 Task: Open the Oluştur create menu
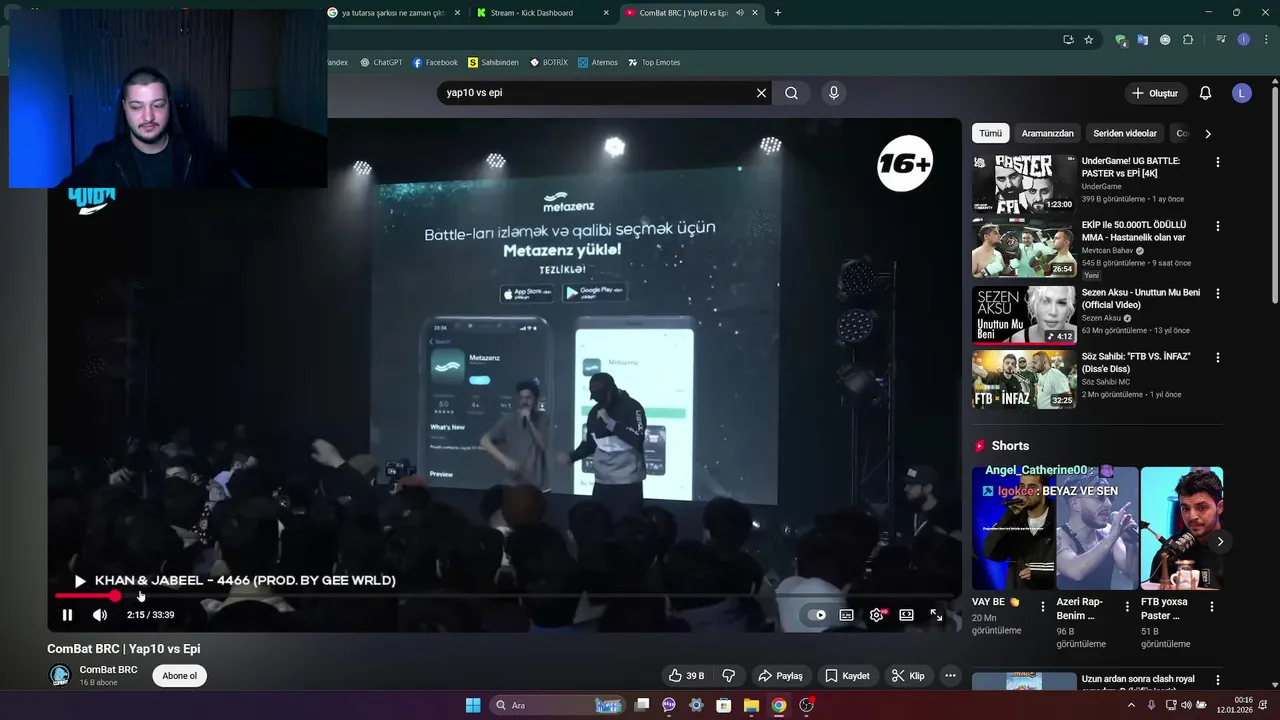(1156, 93)
